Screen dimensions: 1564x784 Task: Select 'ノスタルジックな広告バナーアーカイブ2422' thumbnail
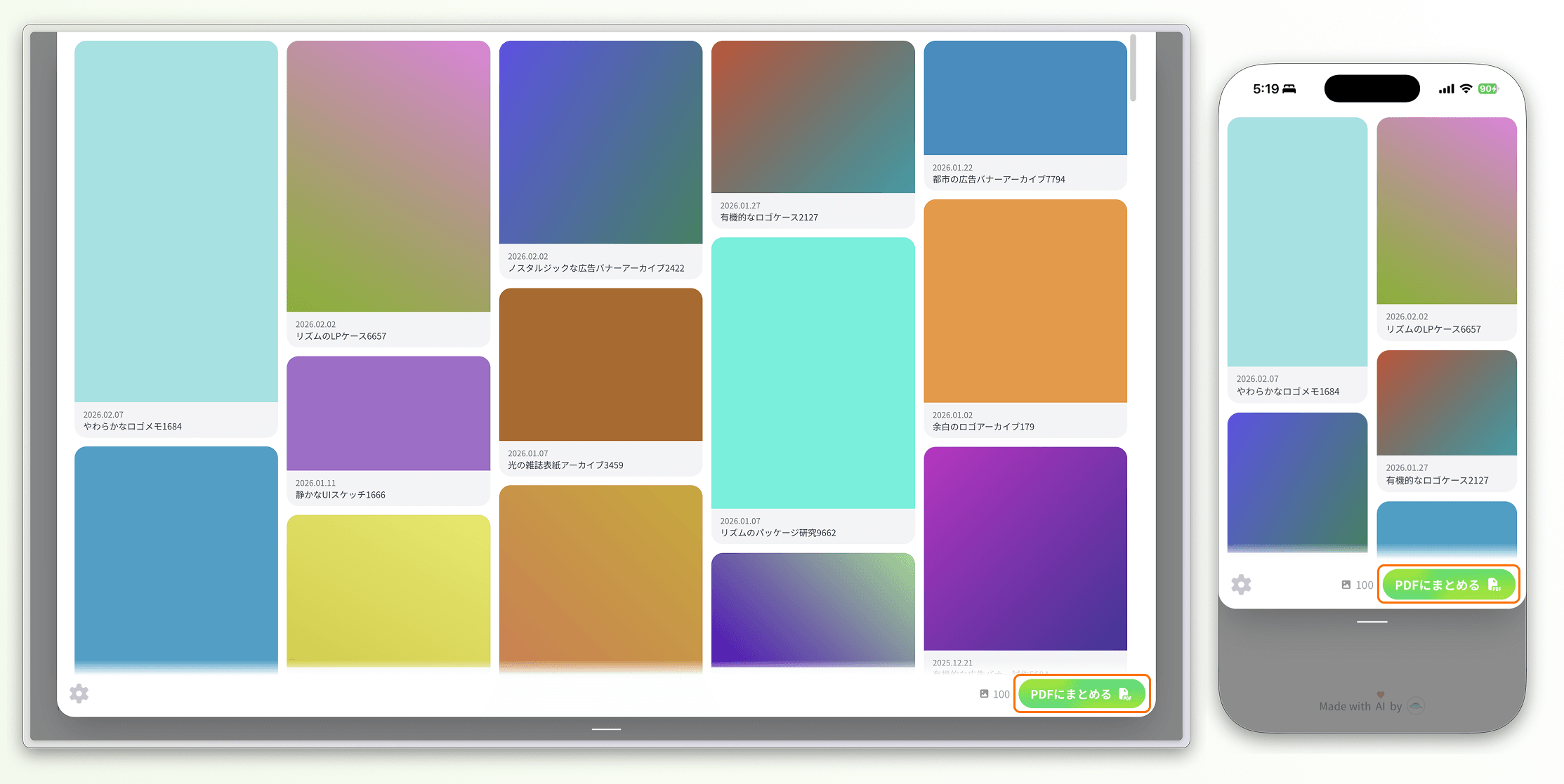click(x=600, y=142)
